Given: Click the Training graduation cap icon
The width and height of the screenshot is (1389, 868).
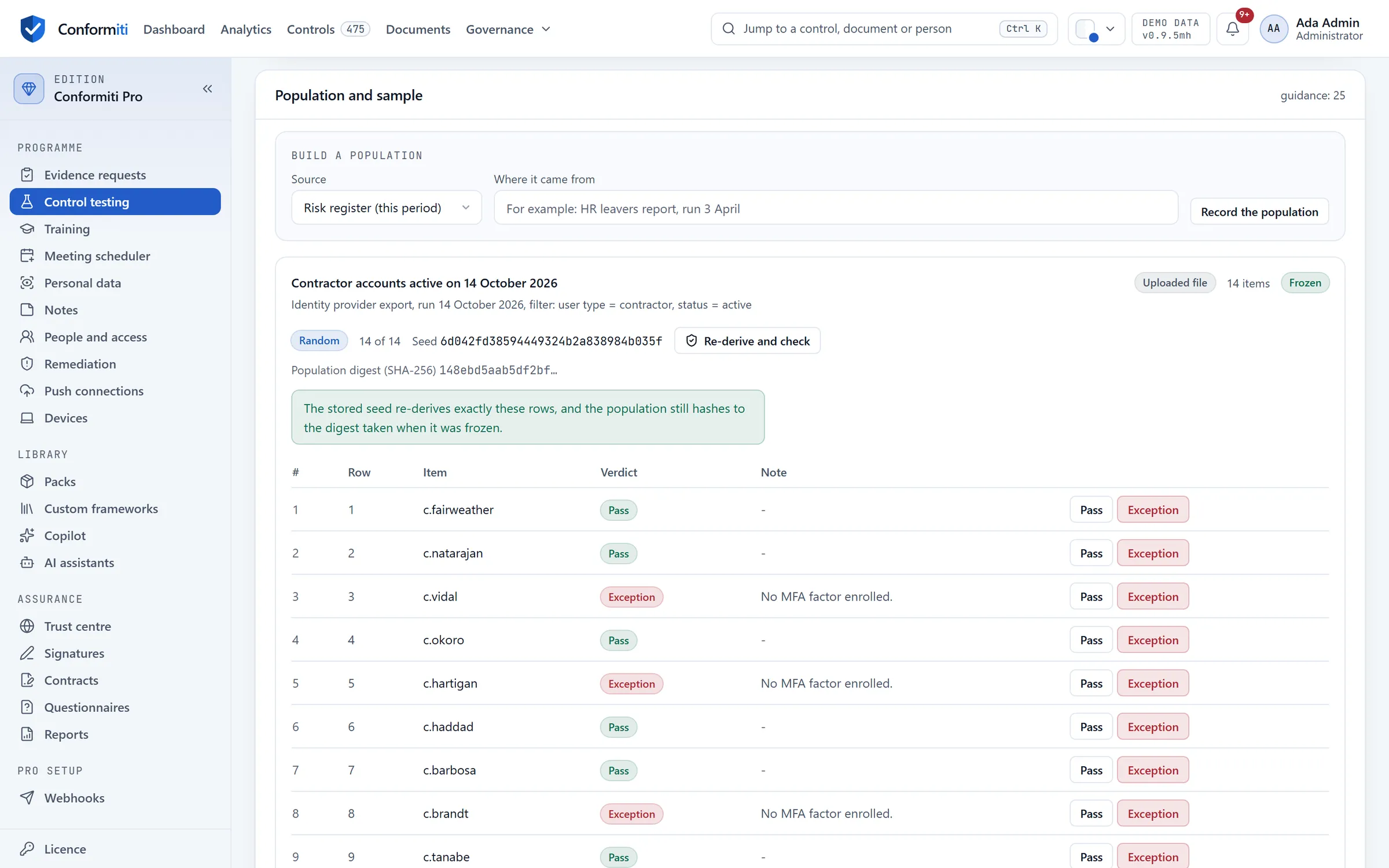Looking at the screenshot, I should coord(27,229).
